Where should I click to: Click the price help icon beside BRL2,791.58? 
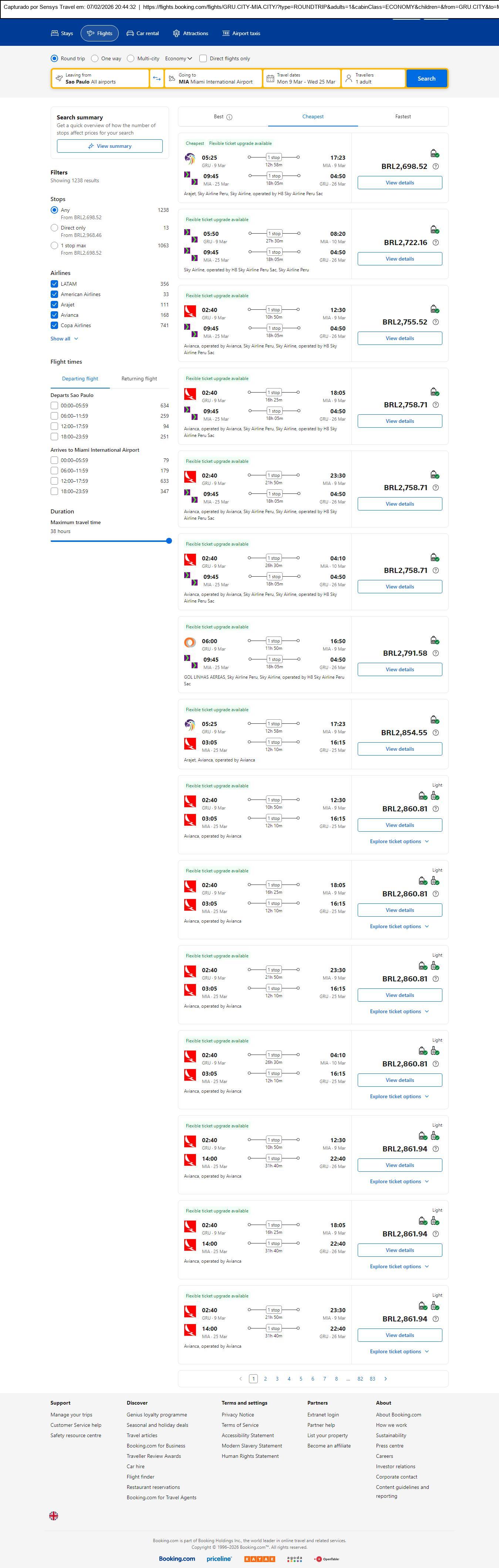tap(435, 653)
